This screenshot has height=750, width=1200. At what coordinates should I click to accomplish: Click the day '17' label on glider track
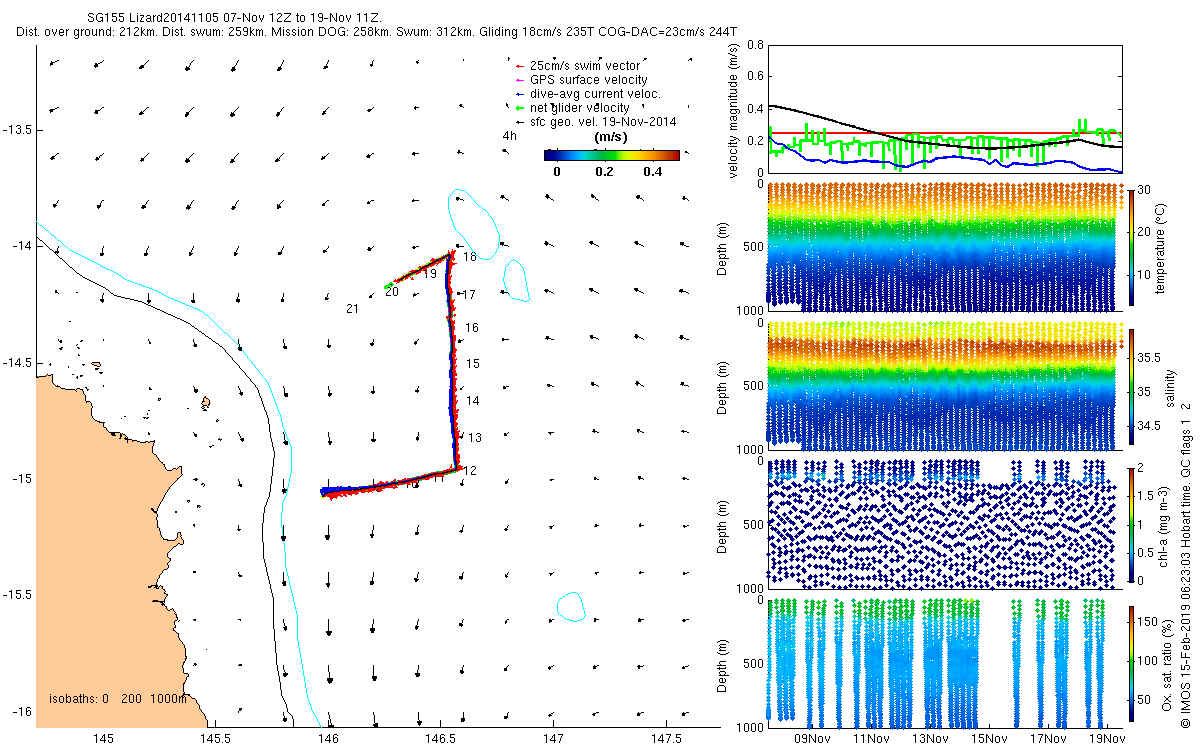click(x=469, y=295)
